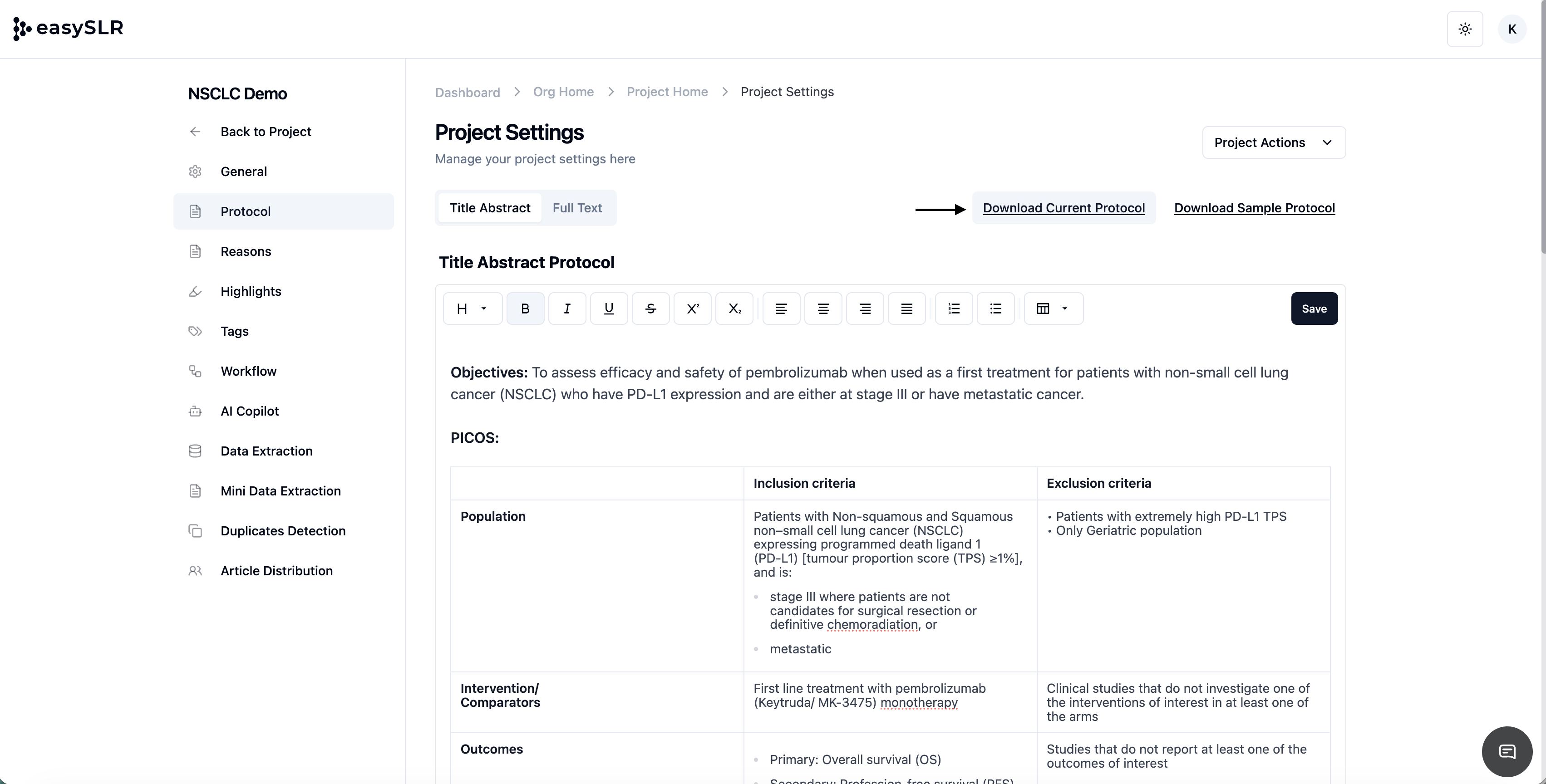Switch light/dark theme with the sun icon

pos(1465,29)
